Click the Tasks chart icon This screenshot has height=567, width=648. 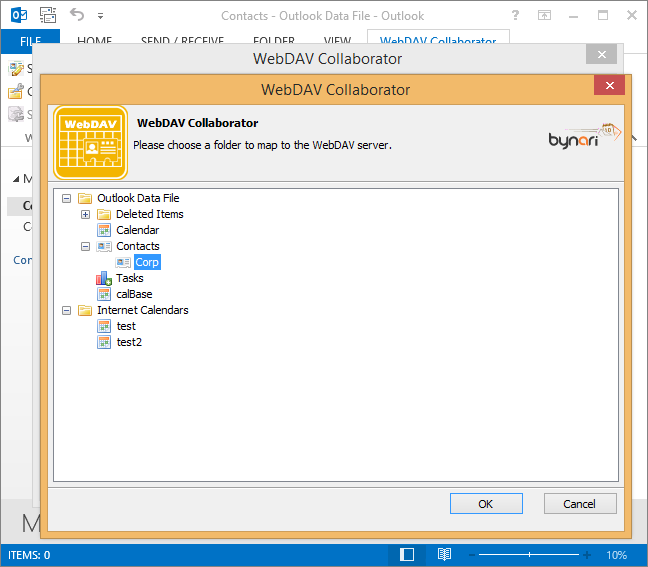pyautogui.click(x=104, y=279)
